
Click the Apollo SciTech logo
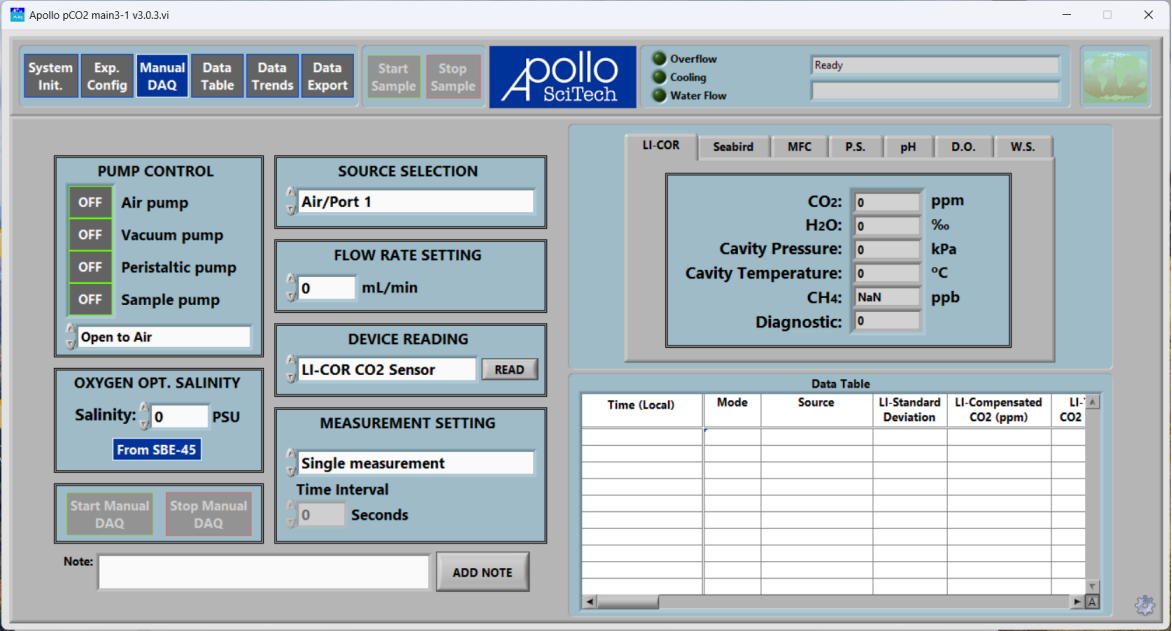point(562,77)
